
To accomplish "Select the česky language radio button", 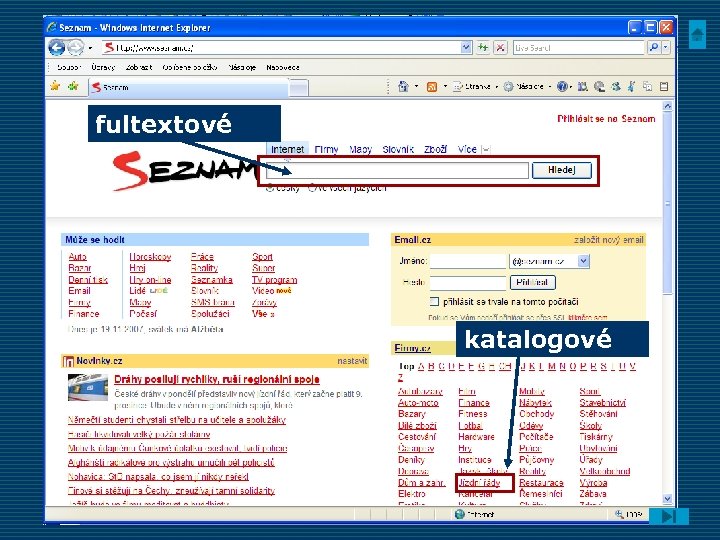I will coord(270,188).
